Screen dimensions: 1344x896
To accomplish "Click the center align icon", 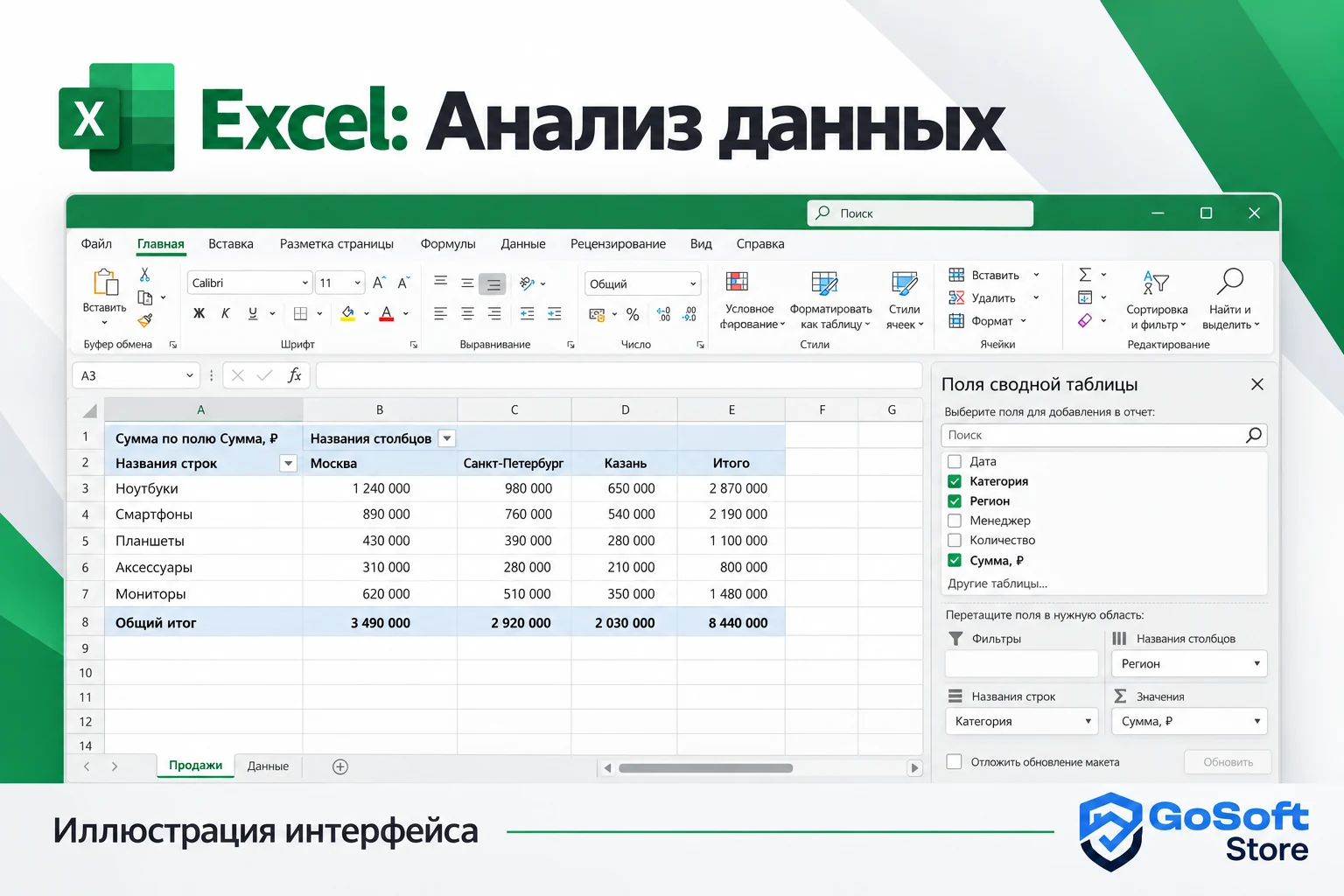I will 467,313.
